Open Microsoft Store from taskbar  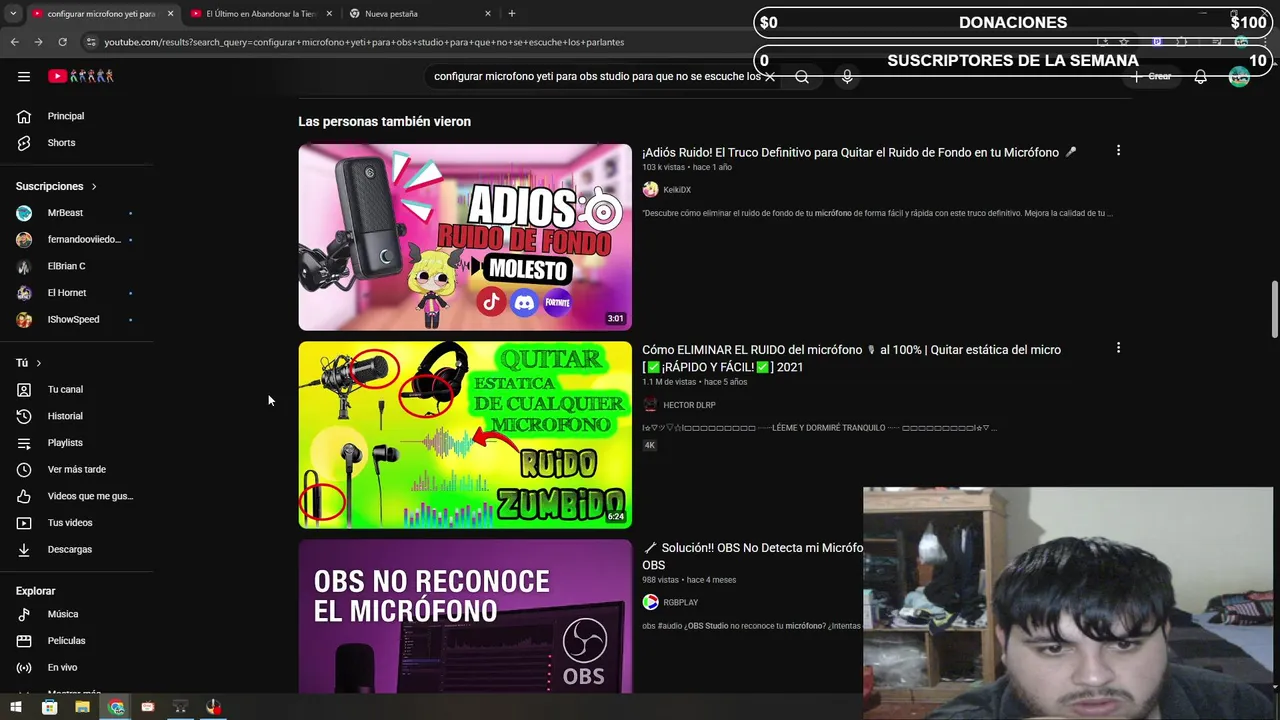pyautogui.click(x=49, y=707)
